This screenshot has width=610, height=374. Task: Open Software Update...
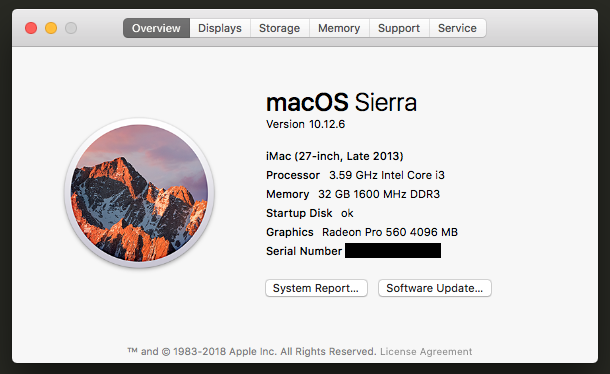click(x=435, y=288)
